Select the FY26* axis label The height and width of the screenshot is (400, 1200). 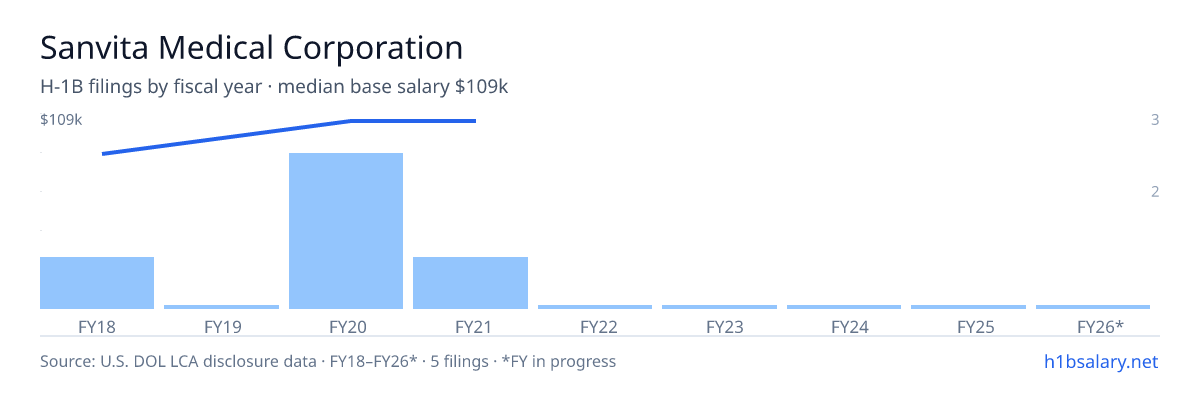click(1100, 326)
